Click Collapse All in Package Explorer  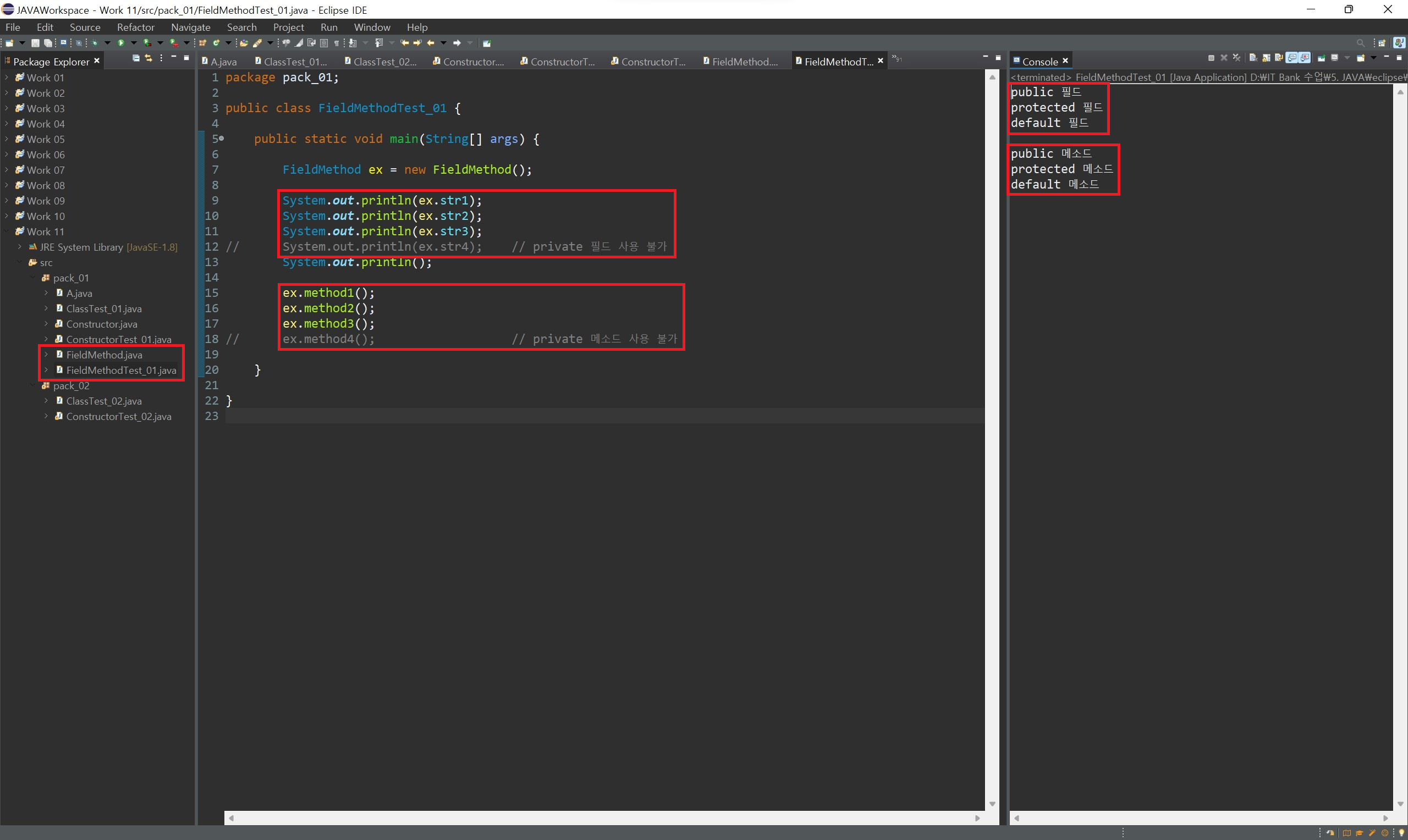tap(136, 58)
